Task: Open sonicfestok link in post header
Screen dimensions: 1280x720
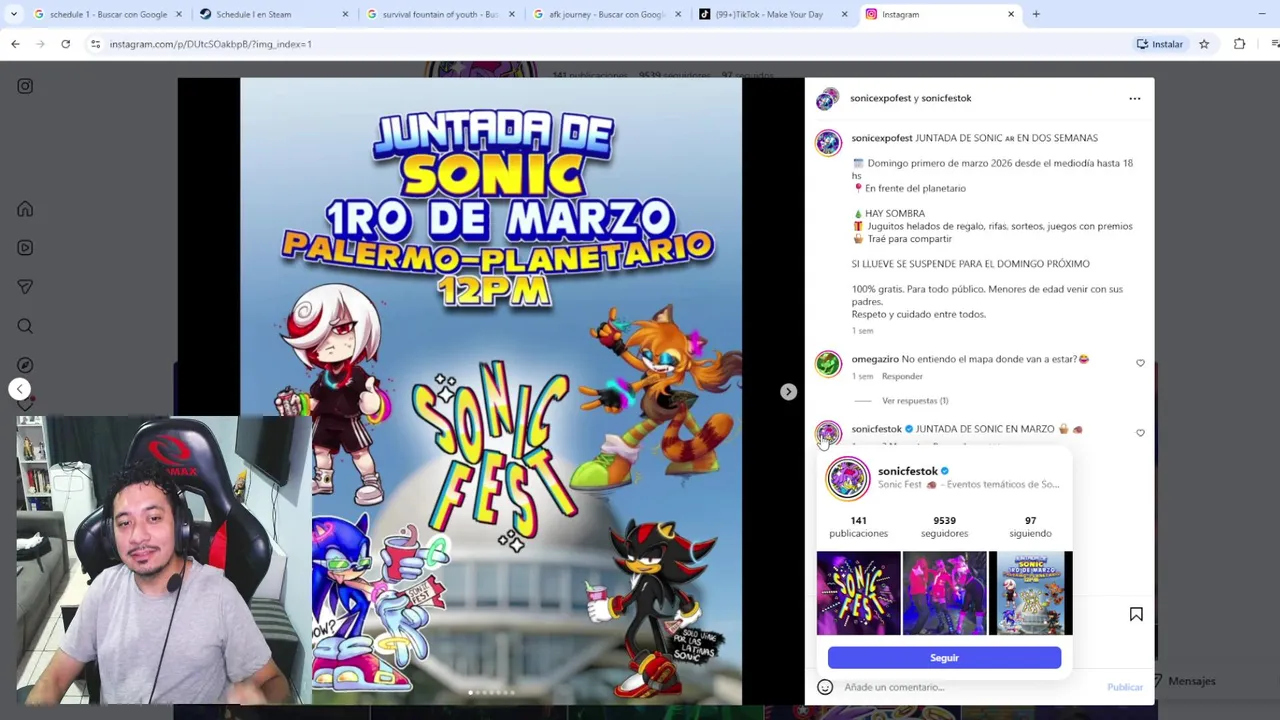Action: coord(946,98)
